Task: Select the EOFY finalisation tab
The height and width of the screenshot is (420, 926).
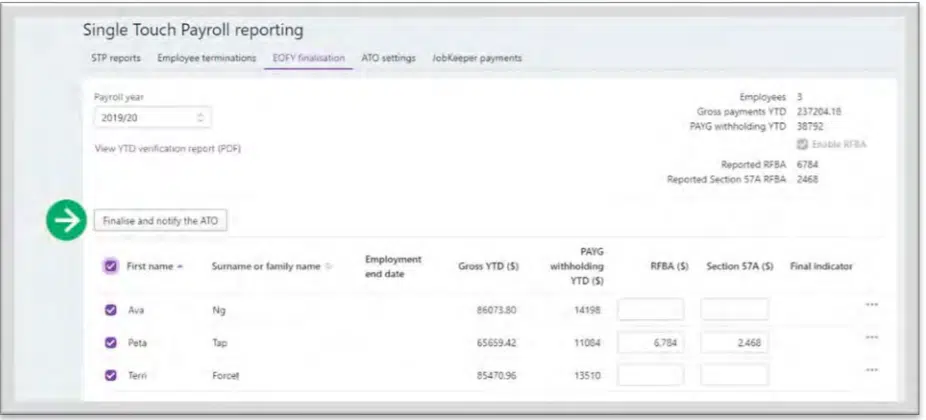Action: coord(308,58)
